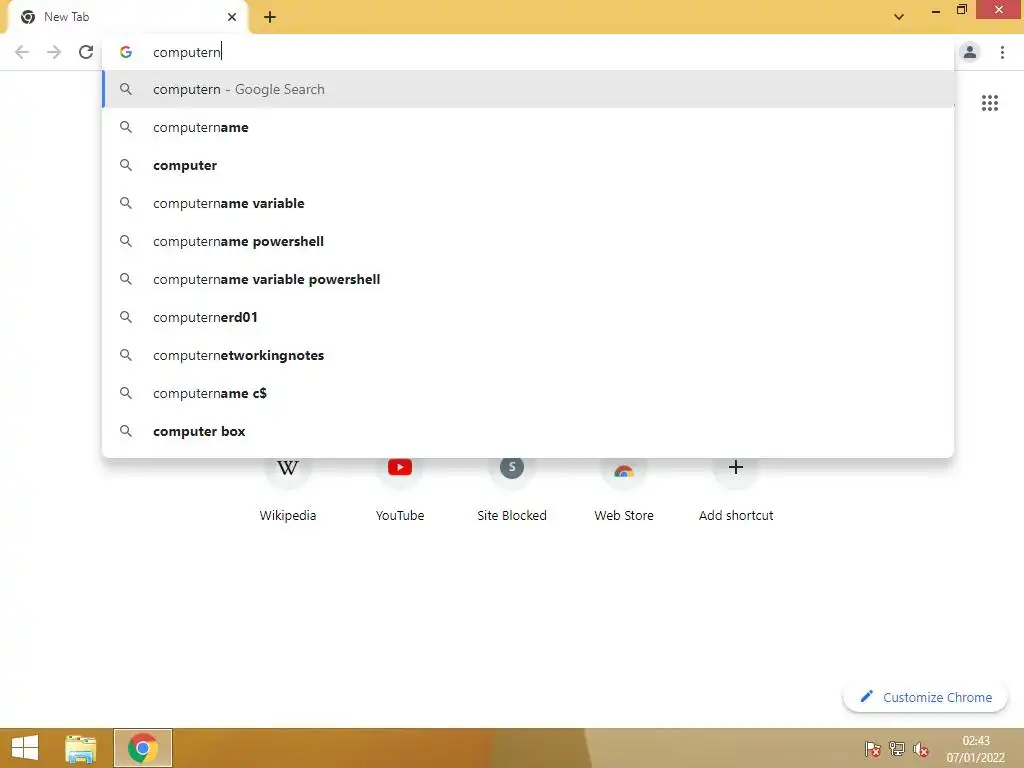
Task: Open a new tab with plus button
Action: (270, 18)
